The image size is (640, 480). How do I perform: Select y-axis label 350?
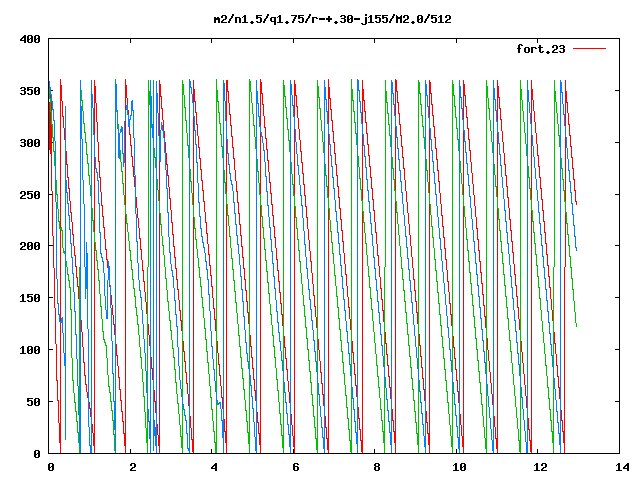[x=30, y=91]
